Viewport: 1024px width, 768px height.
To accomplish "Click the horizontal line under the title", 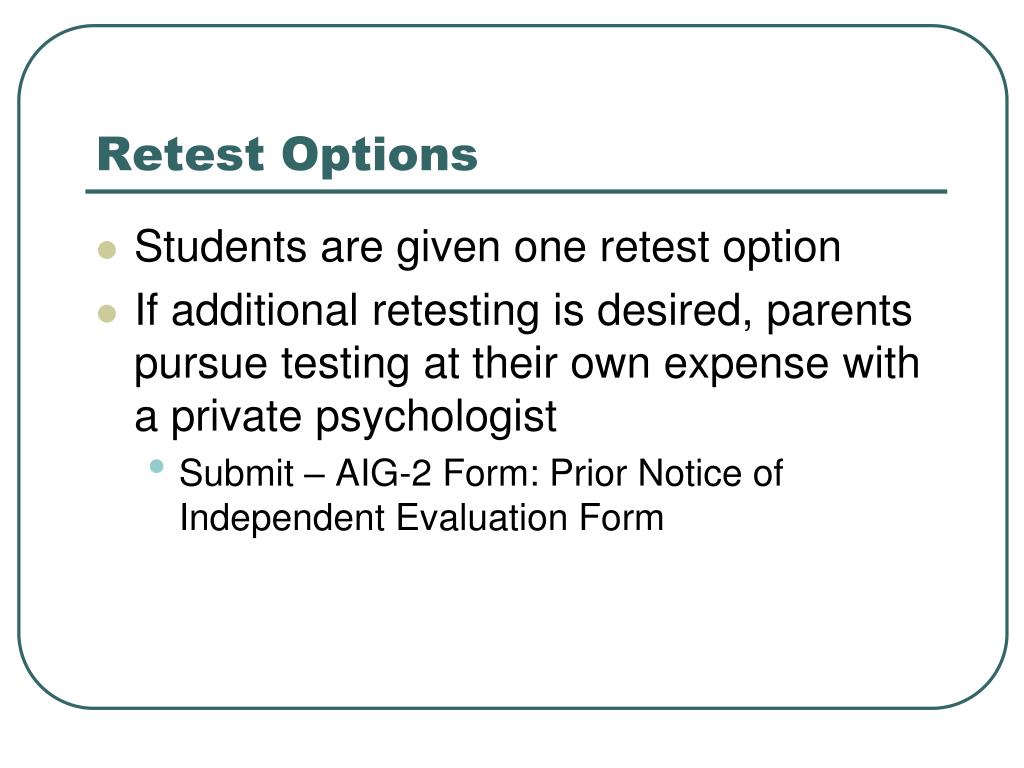I will pyautogui.click(x=516, y=192).
